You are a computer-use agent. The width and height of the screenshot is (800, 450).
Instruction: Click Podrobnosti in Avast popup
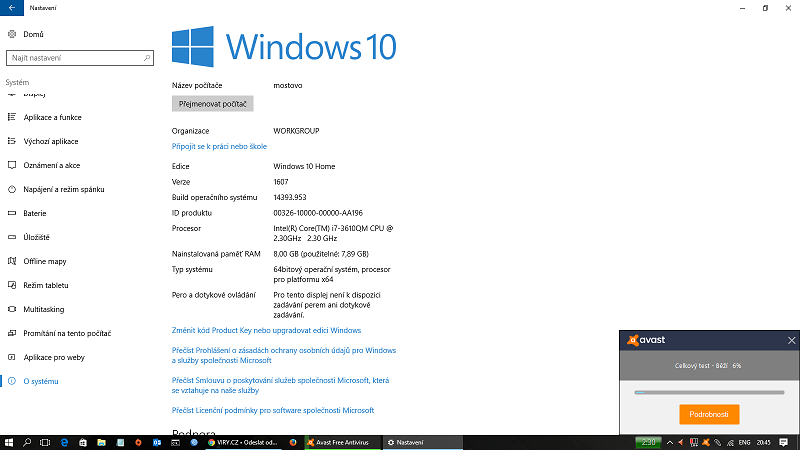tap(708, 414)
